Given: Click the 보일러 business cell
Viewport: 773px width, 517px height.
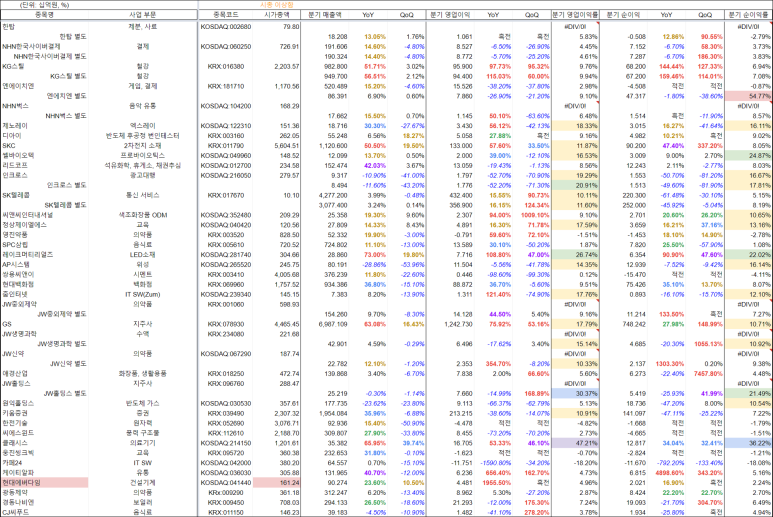Looking at the screenshot, I should tap(142, 502).
